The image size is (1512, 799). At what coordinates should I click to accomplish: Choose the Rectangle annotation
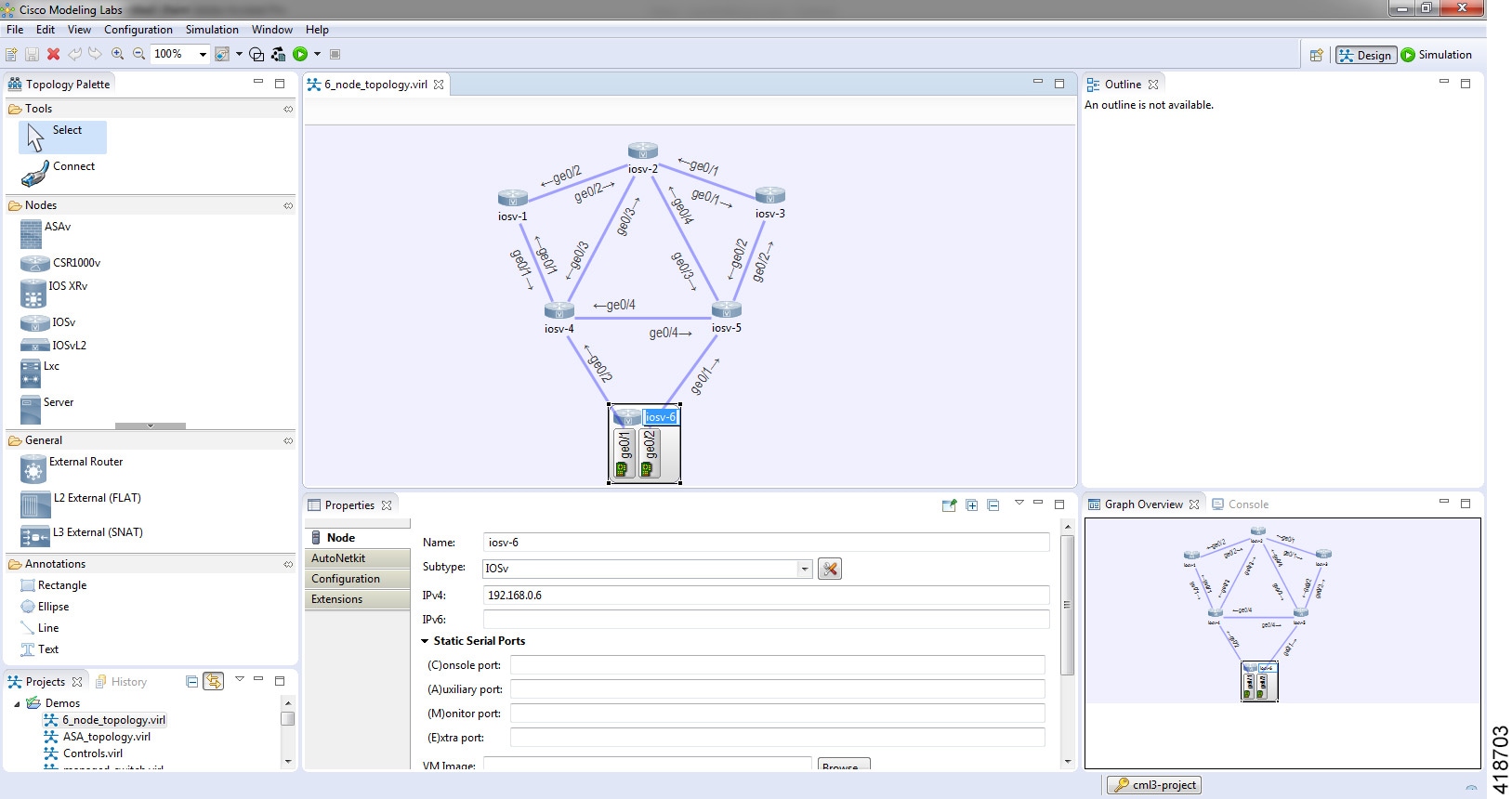pos(54,585)
